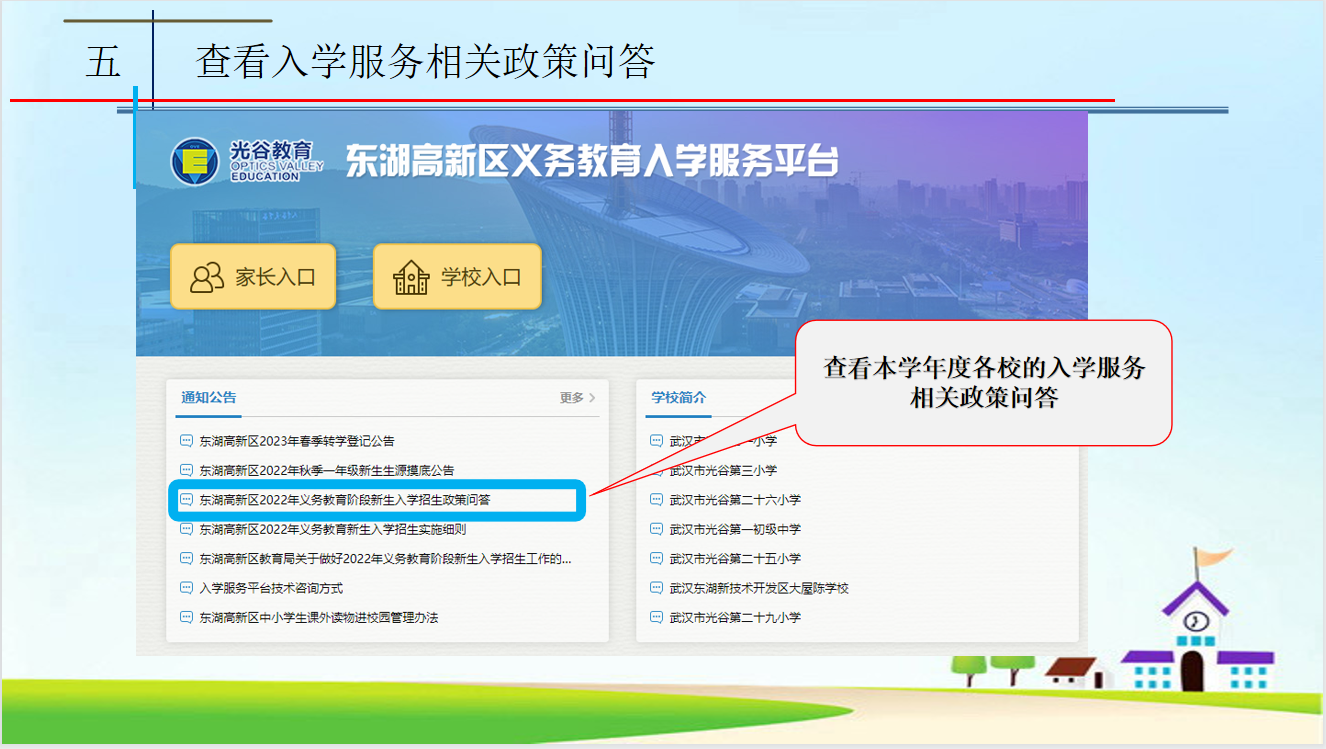Select the 通知公告 tab header
This screenshot has height=749, width=1326.
coord(209,398)
